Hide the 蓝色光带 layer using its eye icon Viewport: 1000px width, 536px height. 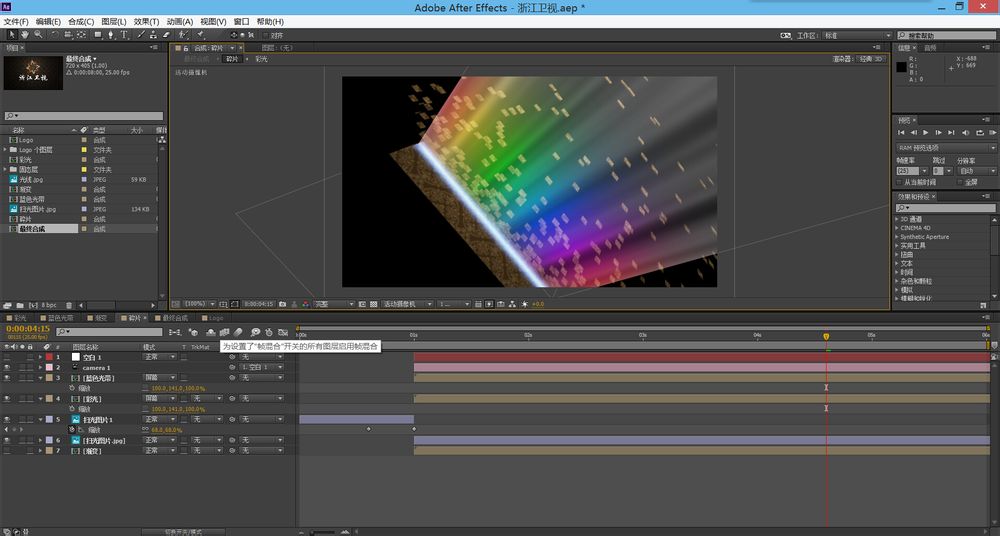tap(7, 378)
